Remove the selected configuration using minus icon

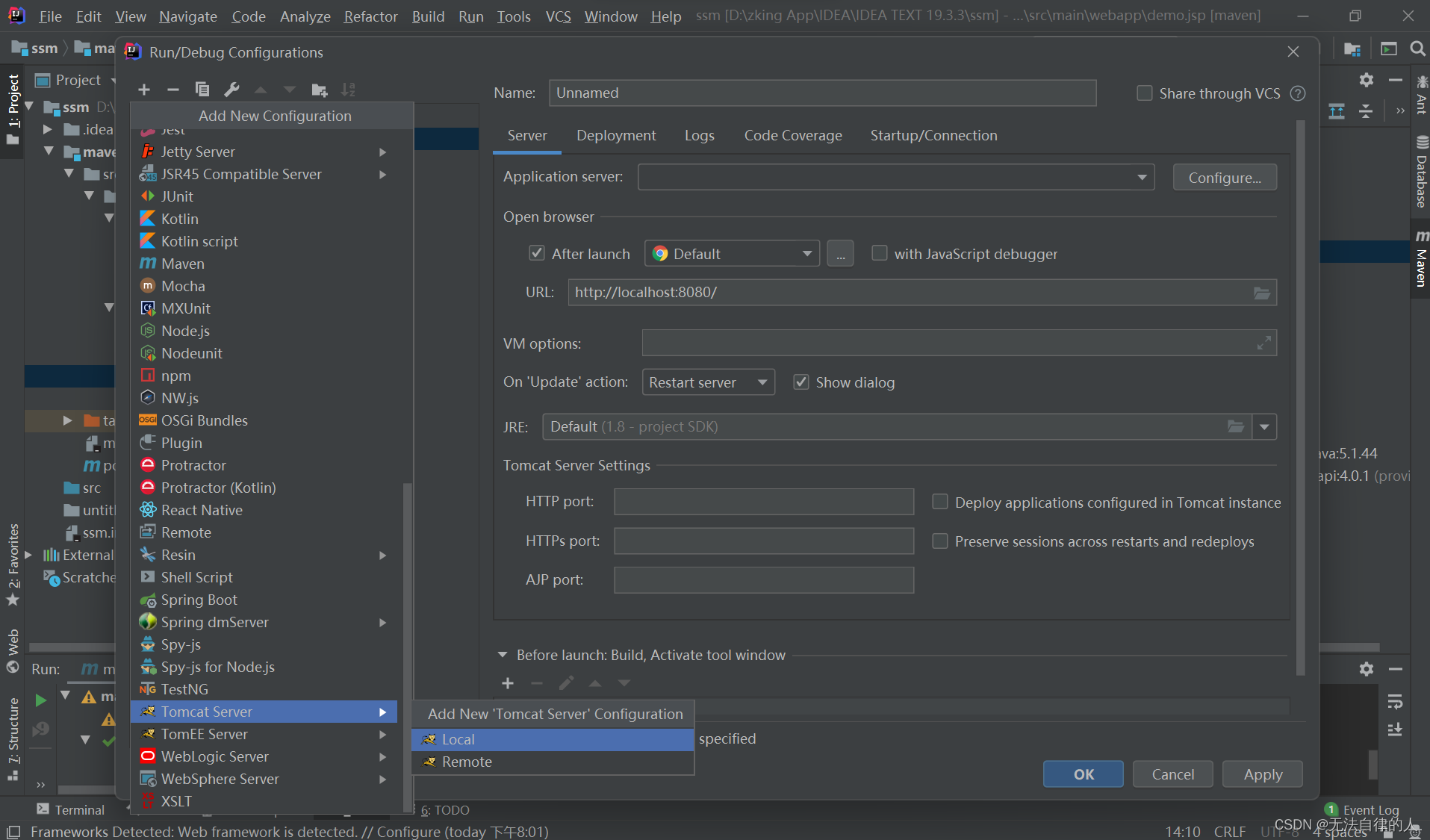[172, 90]
